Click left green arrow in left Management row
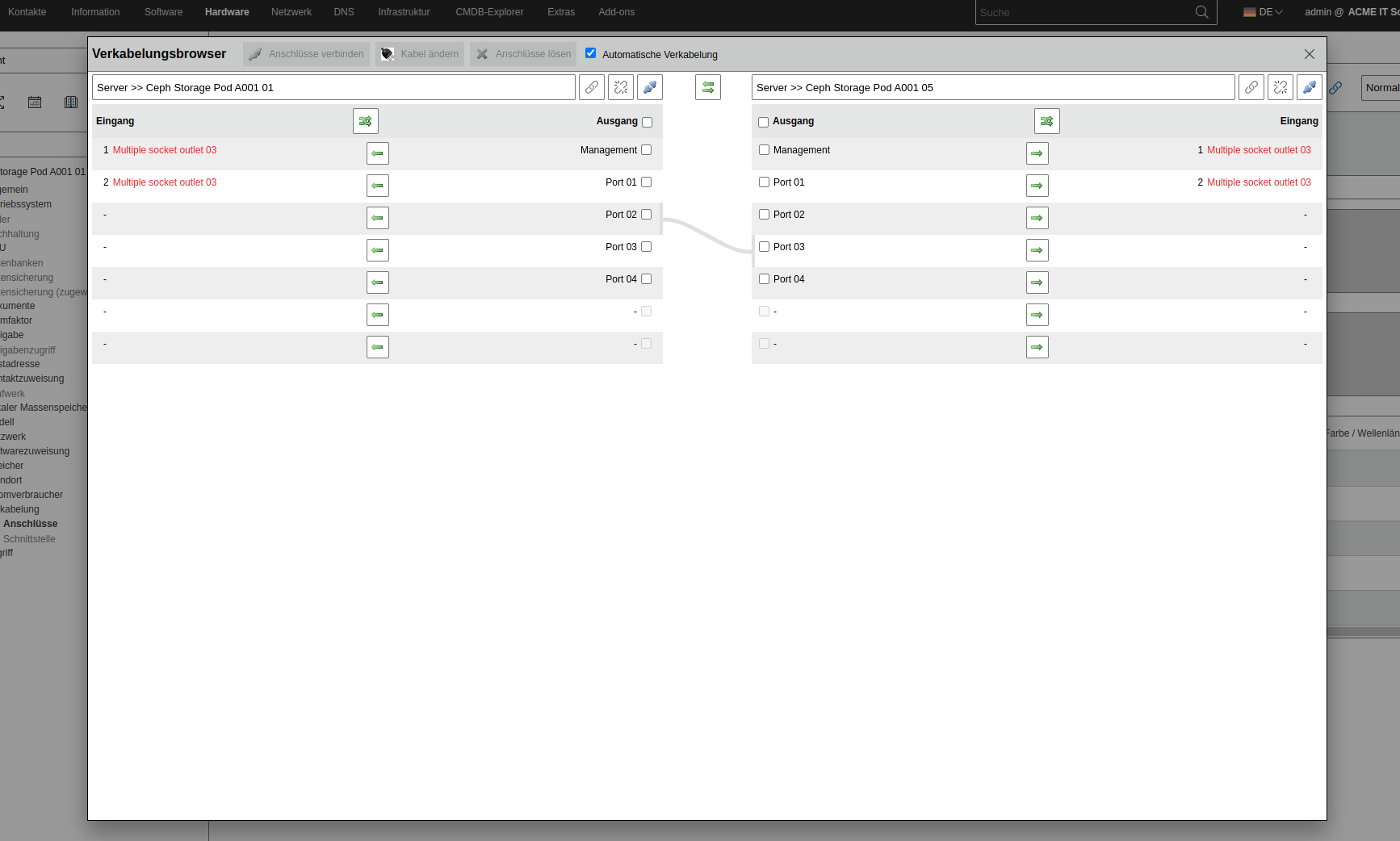The height and width of the screenshot is (841, 1400). point(378,153)
